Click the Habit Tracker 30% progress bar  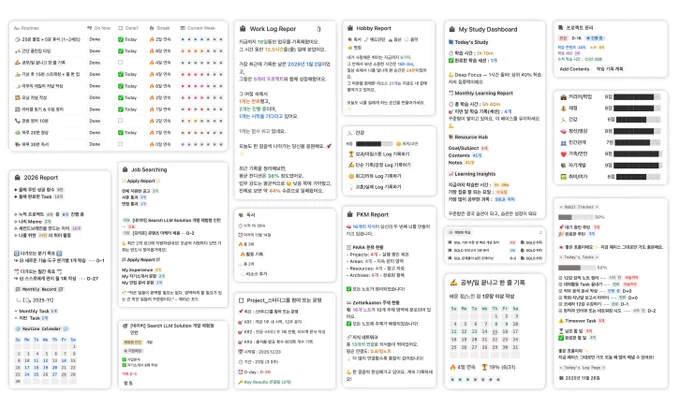(x=575, y=217)
